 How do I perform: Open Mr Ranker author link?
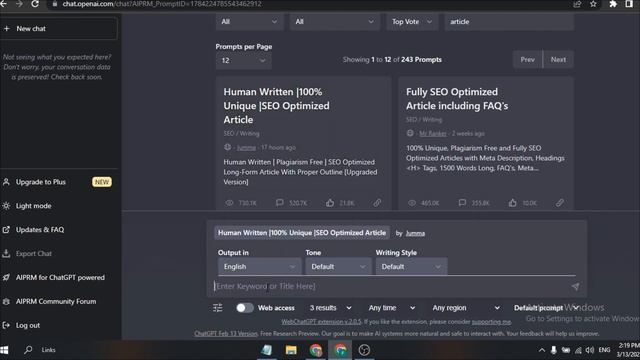pyautogui.click(x=433, y=133)
